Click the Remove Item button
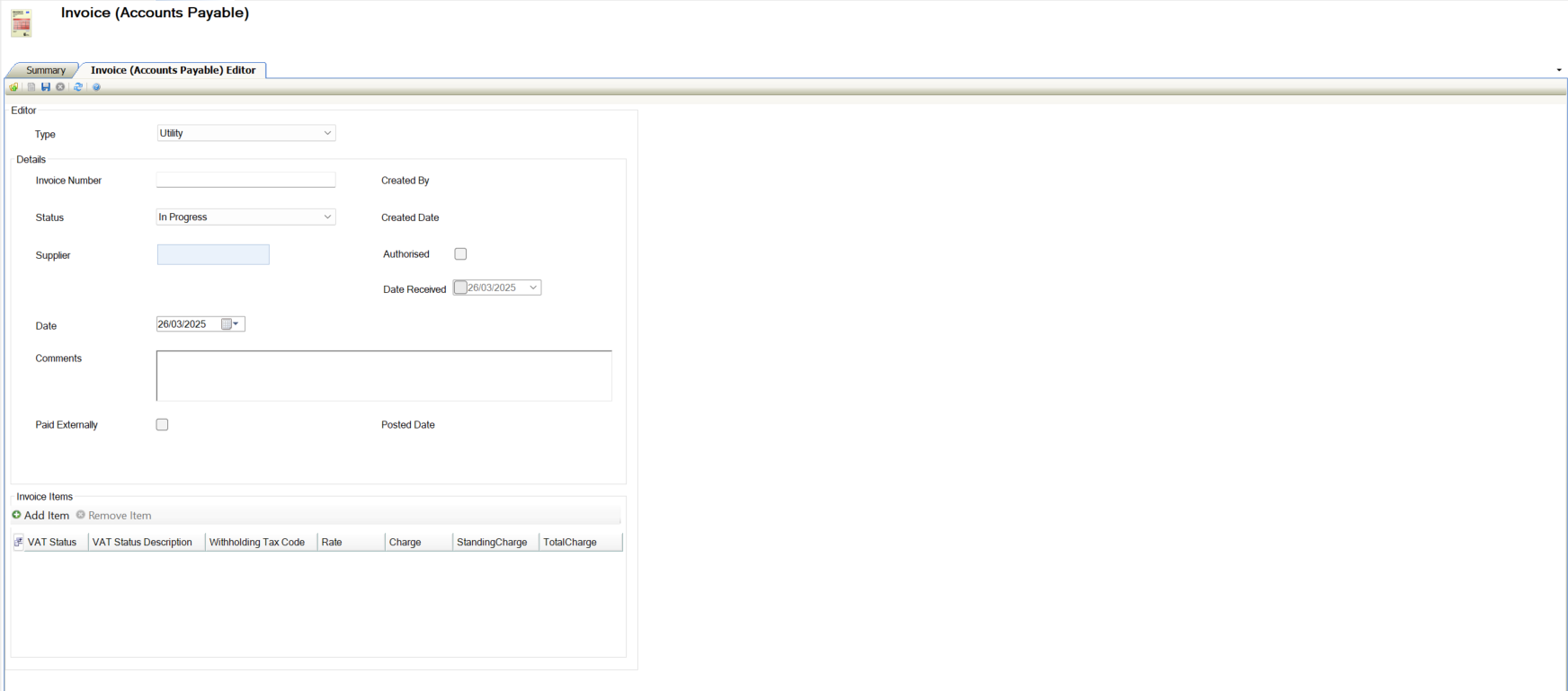The height and width of the screenshot is (691, 1568). (x=113, y=516)
